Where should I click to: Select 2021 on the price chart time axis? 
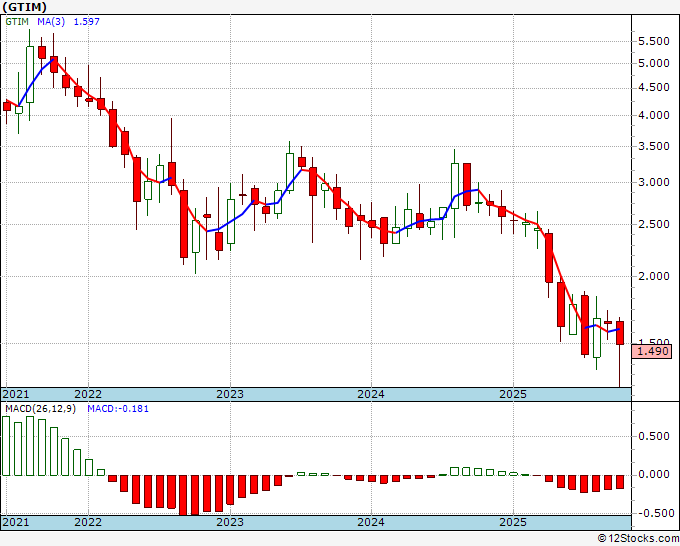16,394
